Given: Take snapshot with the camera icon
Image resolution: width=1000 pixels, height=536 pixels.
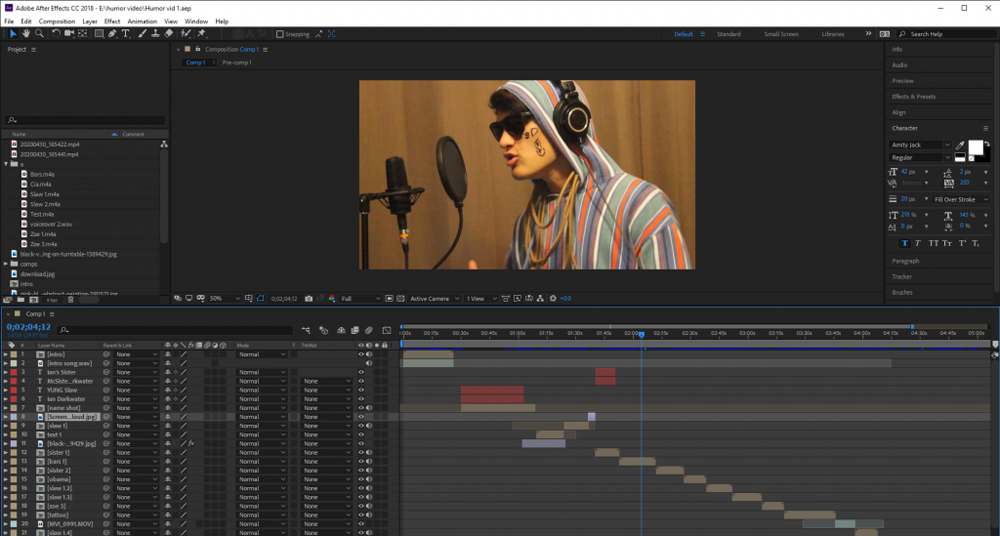Looking at the screenshot, I should coord(309,298).
